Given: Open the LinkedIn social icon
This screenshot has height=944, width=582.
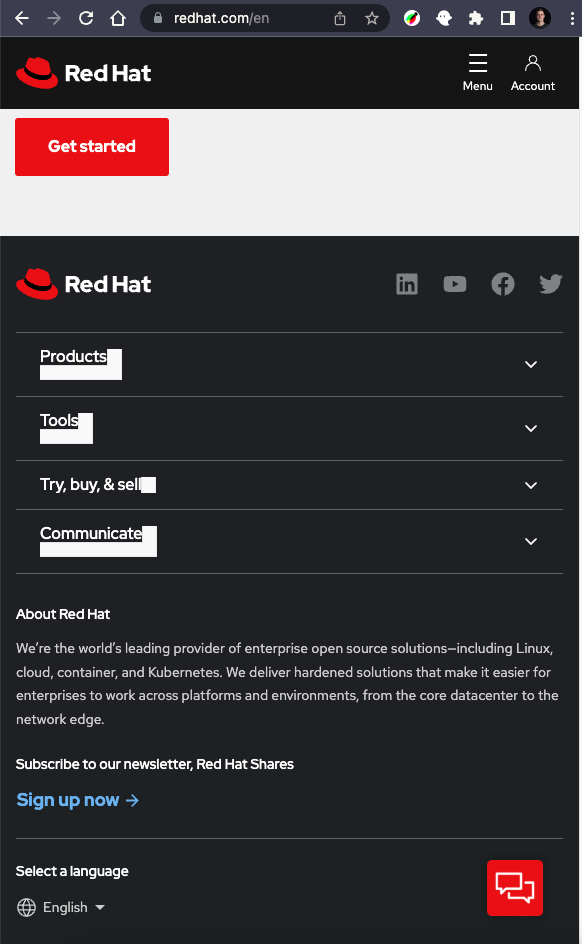Looking at the screenshot, I should (x=407, y=284).
